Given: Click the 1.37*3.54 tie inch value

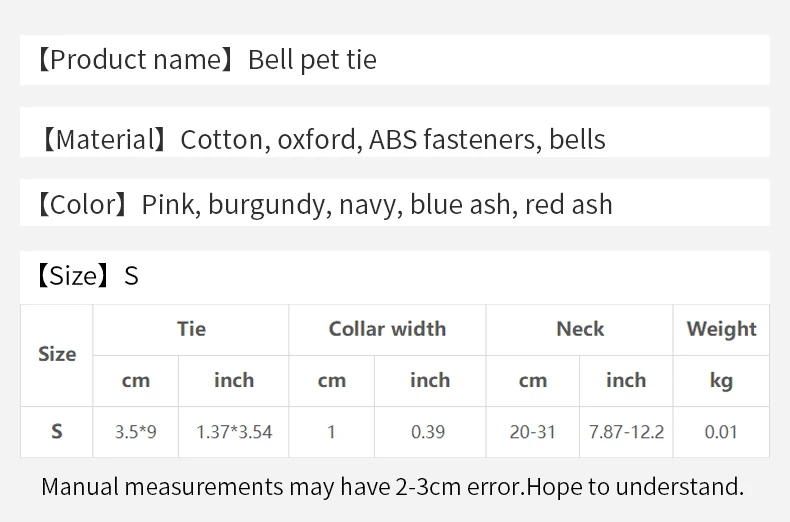Looking at the screenshot, I should pyautogui.click(x=234, y=432).
